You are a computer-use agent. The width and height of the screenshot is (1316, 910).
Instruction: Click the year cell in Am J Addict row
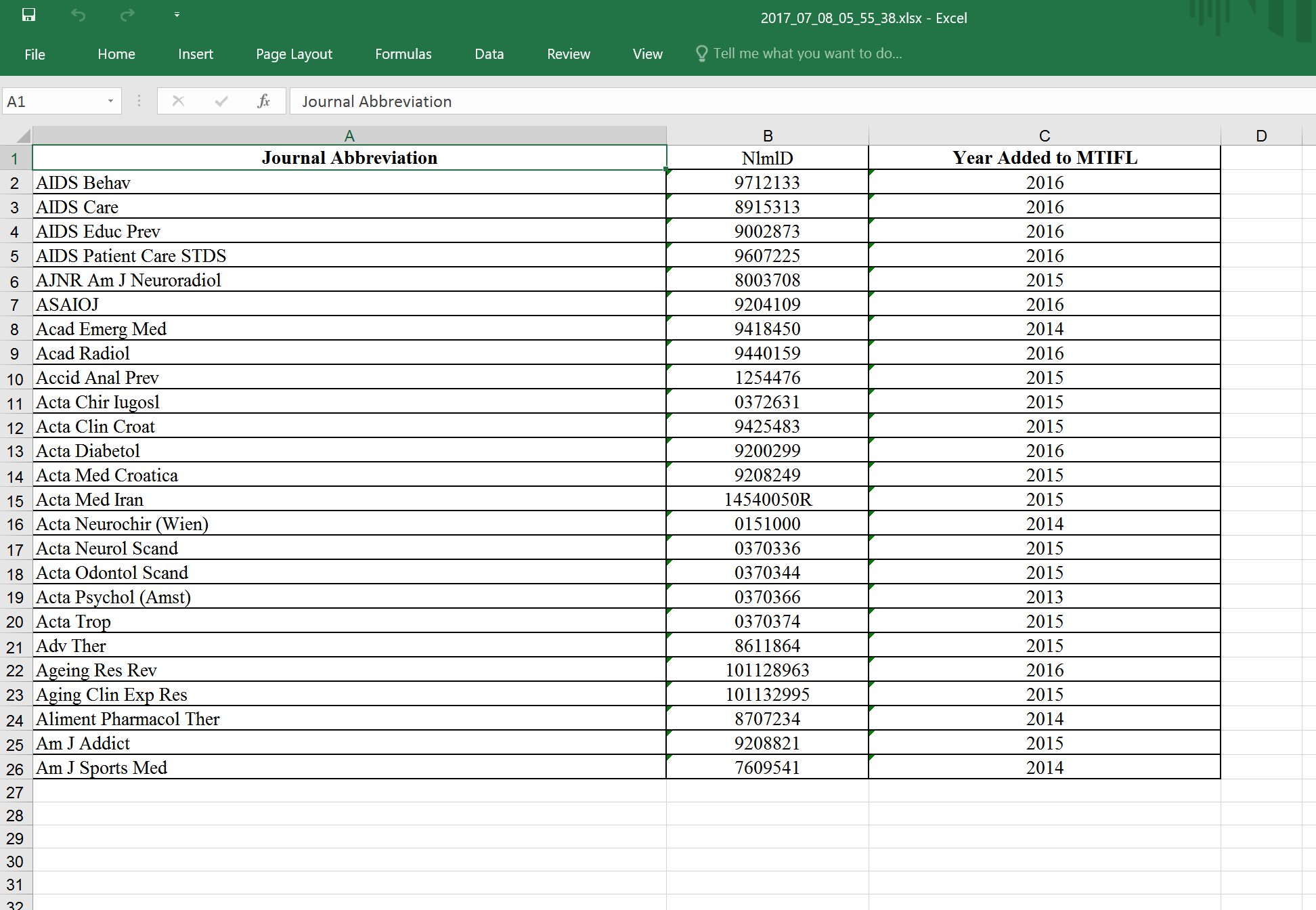pyautogui.click(x=1045, y=743)
